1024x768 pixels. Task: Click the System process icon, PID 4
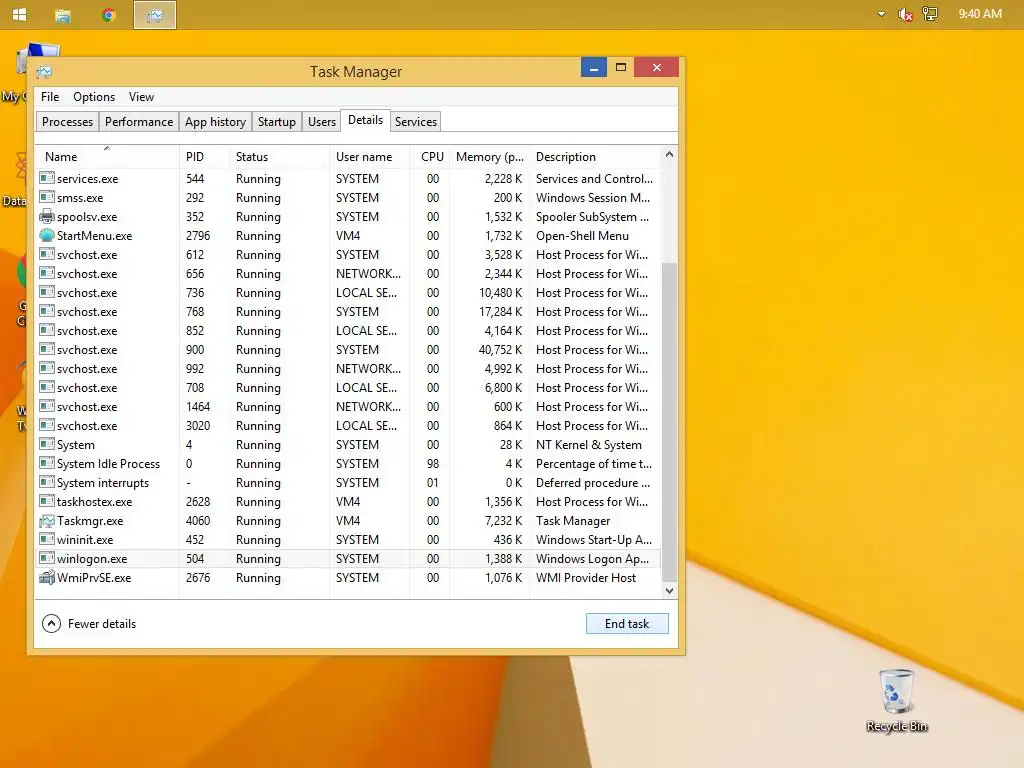tap(46, 444)
